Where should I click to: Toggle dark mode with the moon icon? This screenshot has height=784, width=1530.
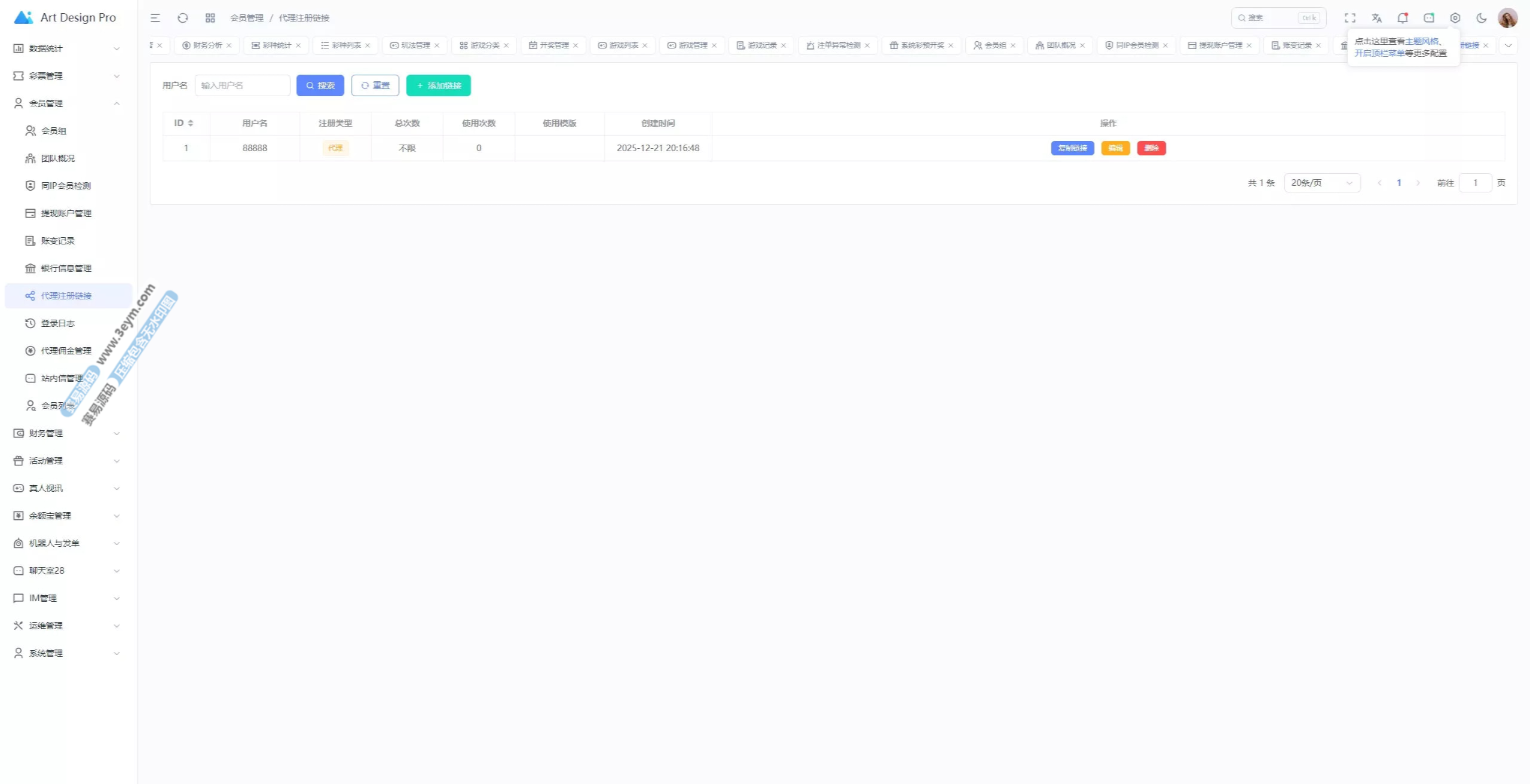[1482, 18]
